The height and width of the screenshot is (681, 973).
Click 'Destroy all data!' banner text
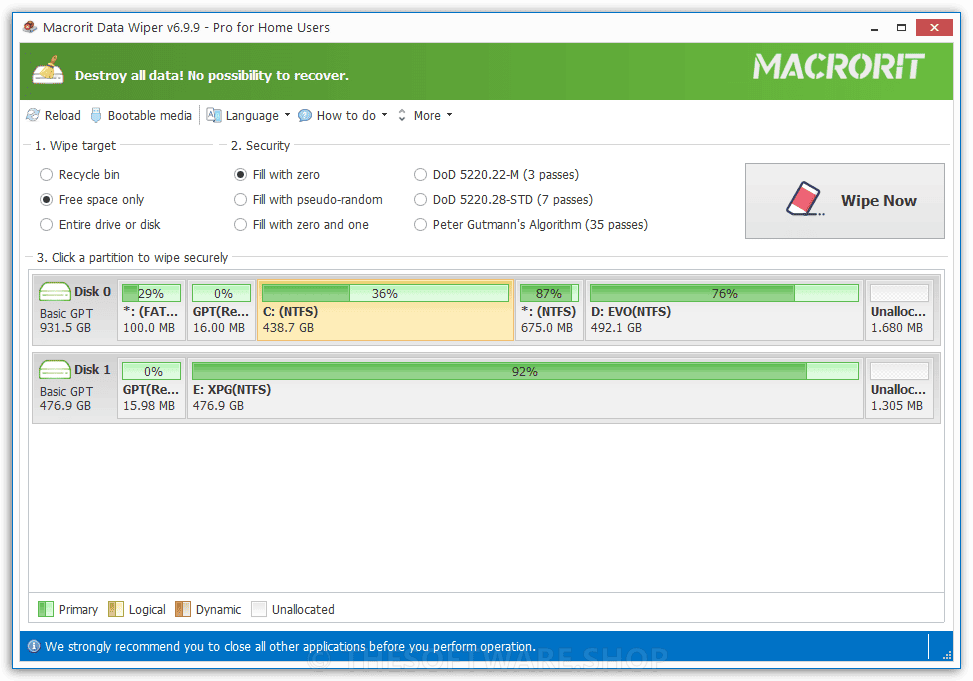(x=212, y=75)
